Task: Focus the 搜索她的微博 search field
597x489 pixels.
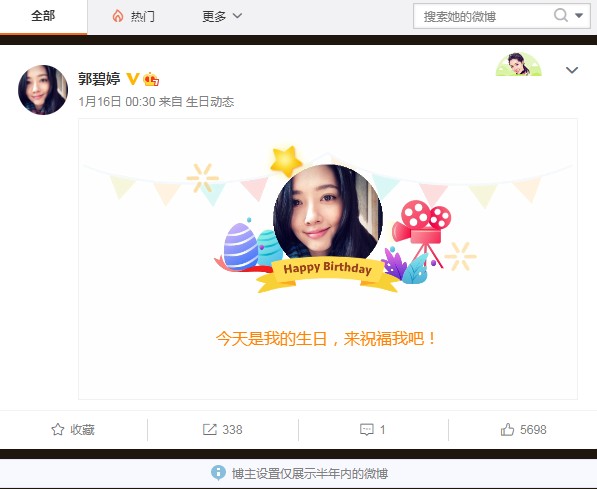Action: [484, 16]
